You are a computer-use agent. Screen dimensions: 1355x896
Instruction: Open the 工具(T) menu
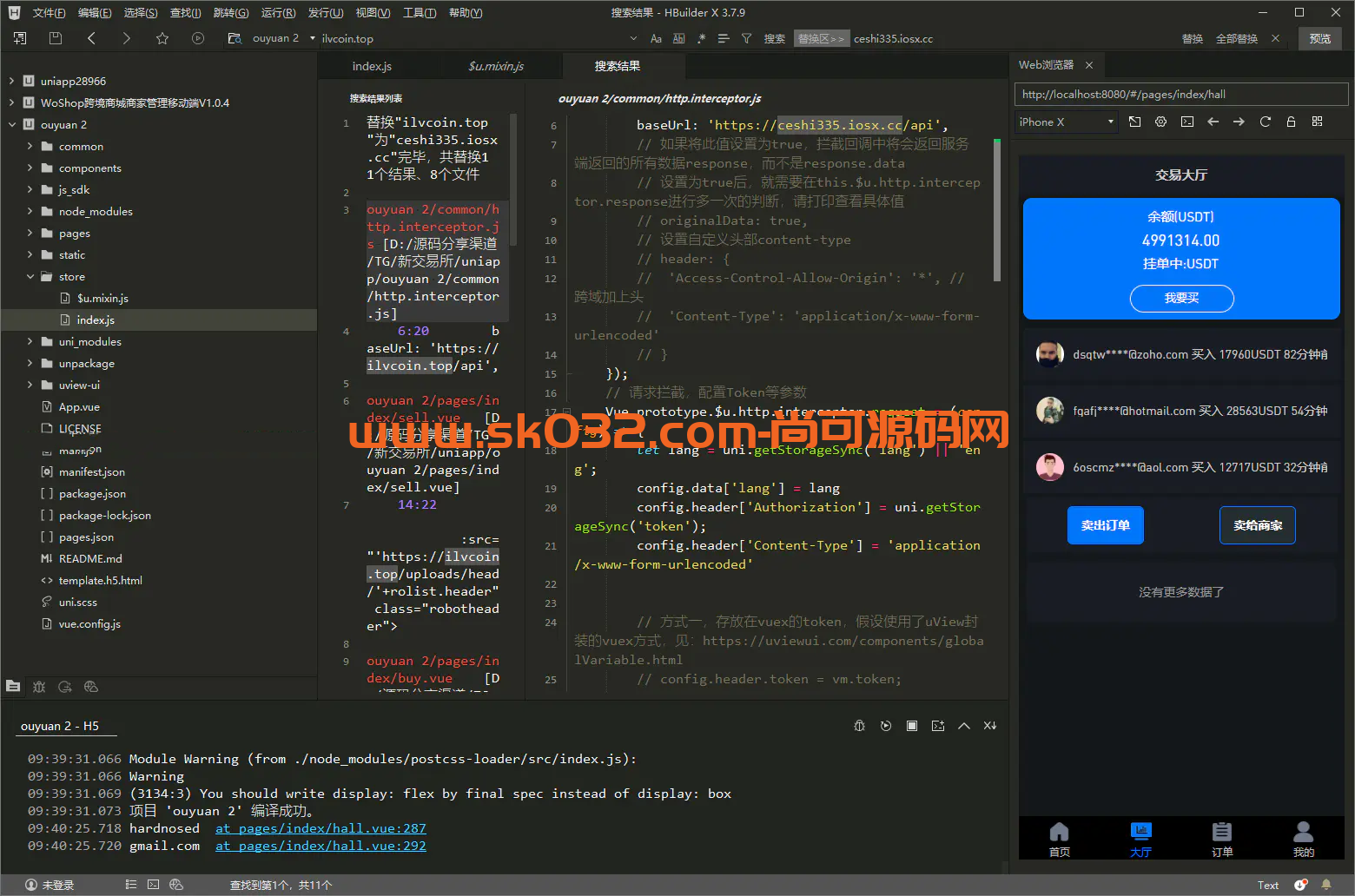(420, 12)
